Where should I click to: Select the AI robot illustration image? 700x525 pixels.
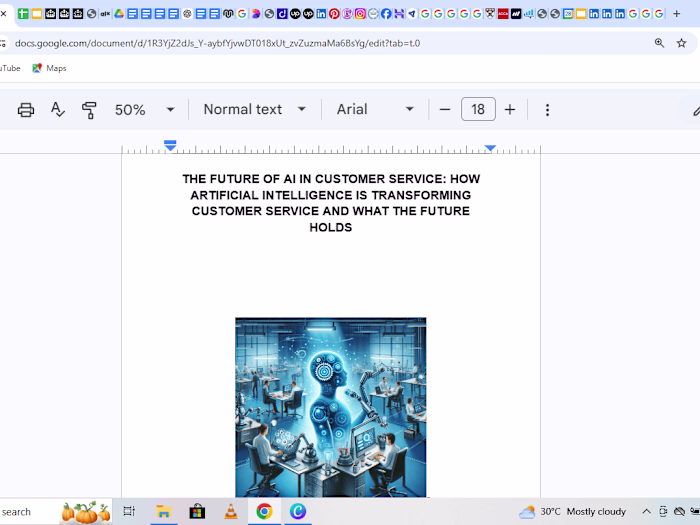pyautogui.click(x=331, y=407)
